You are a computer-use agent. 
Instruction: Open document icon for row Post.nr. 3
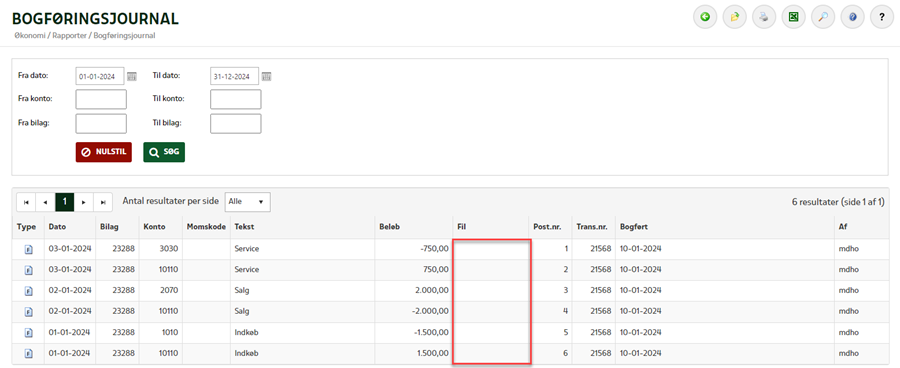28,291
